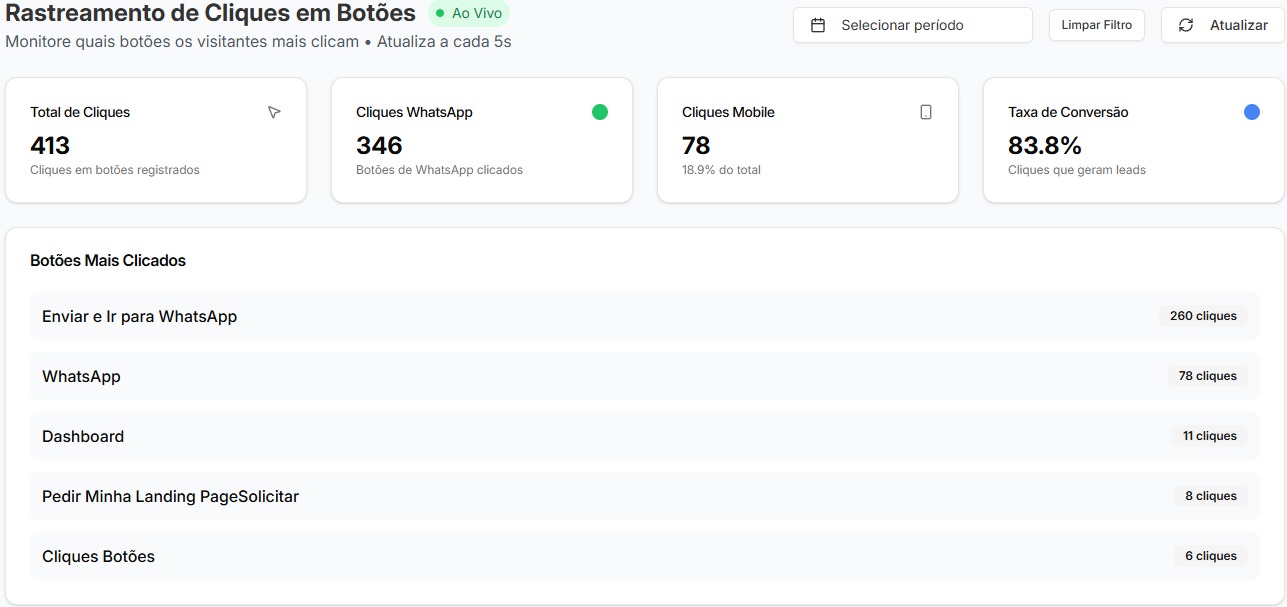
Task: Click the Botões Mais Clicados heading
Action: 108,260
